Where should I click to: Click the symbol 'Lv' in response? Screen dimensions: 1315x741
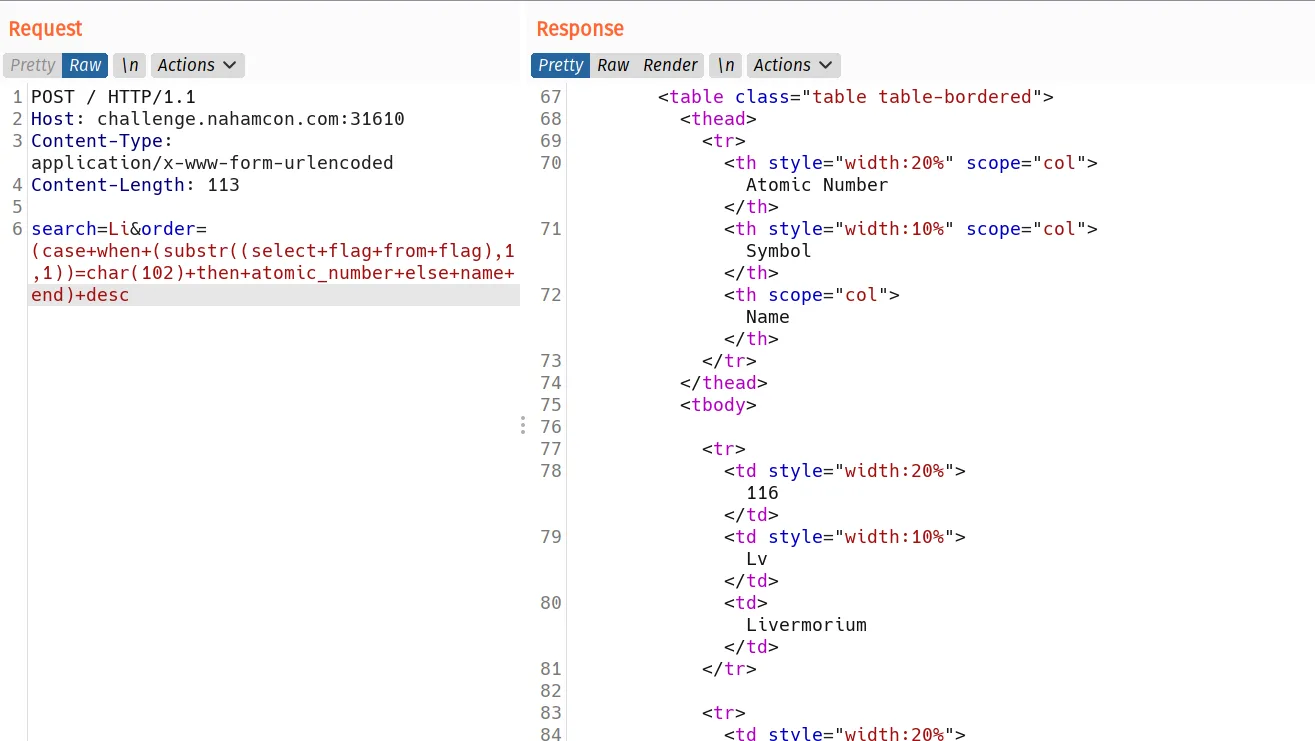coord(757,559)
